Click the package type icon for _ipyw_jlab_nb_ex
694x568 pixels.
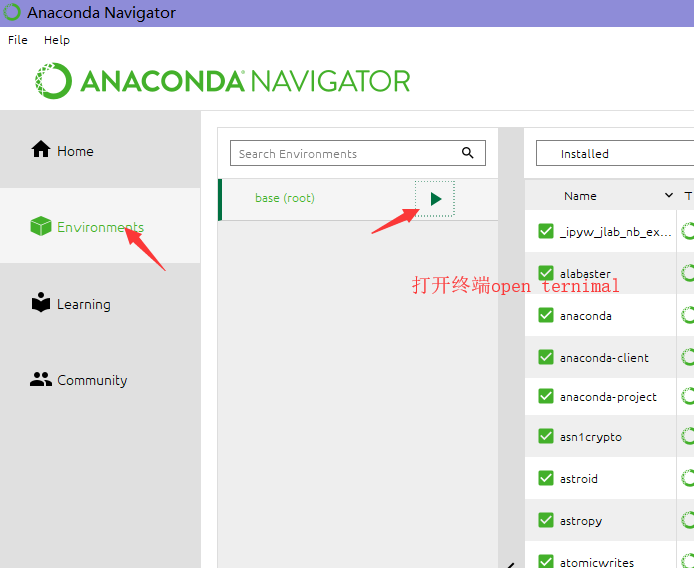[x=687, y=231]
